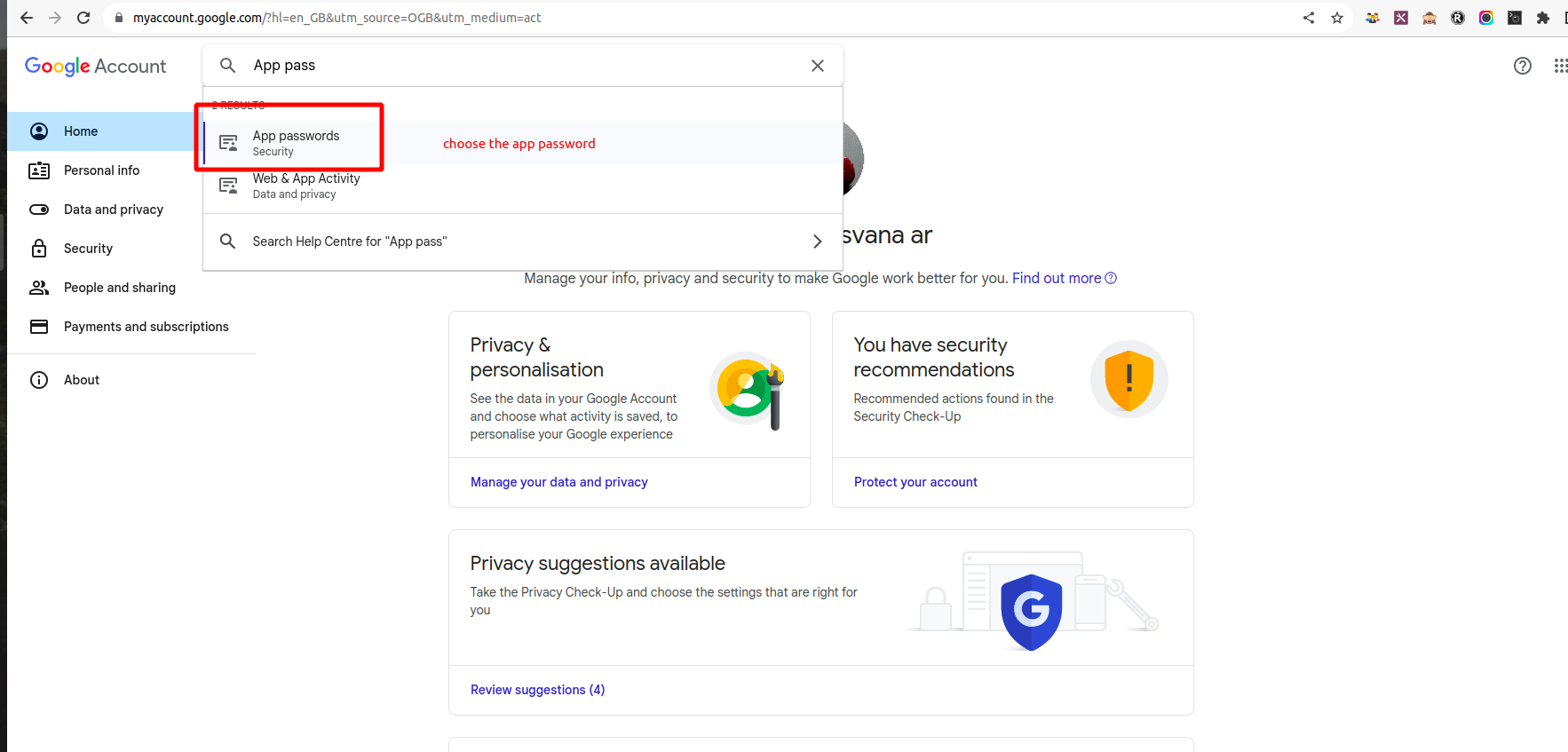Click the browser reload icon
This screenshot has width=1568, height=752.
tap(83, 18)
